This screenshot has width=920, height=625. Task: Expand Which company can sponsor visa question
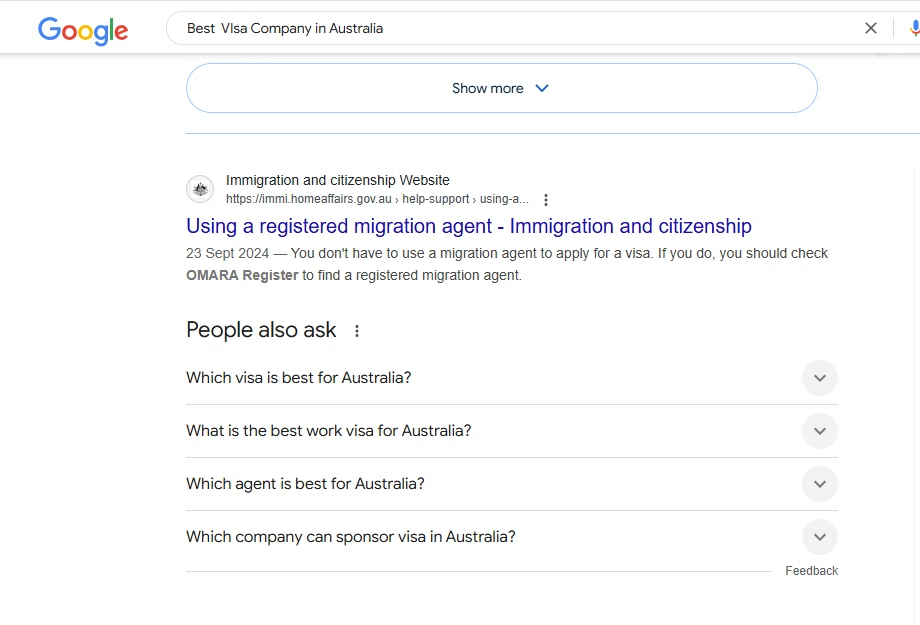pos(512,536)
